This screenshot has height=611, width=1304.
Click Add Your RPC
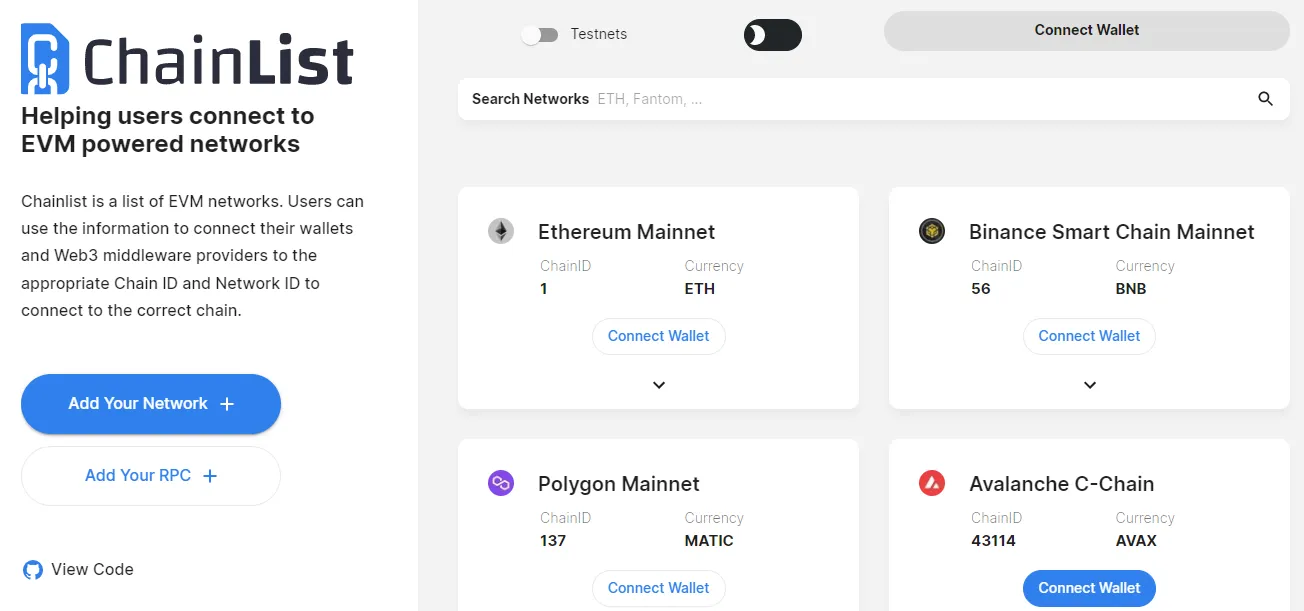point(150,475)
